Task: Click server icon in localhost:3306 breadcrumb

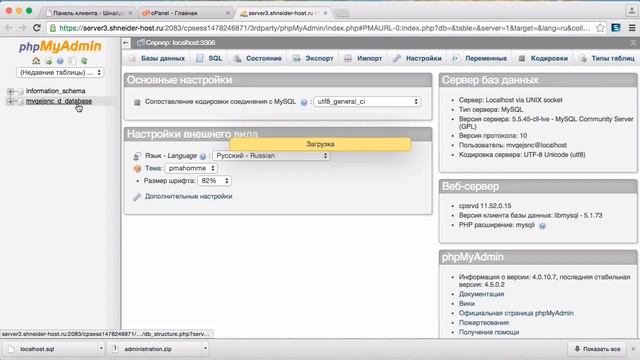Action: 140,43
